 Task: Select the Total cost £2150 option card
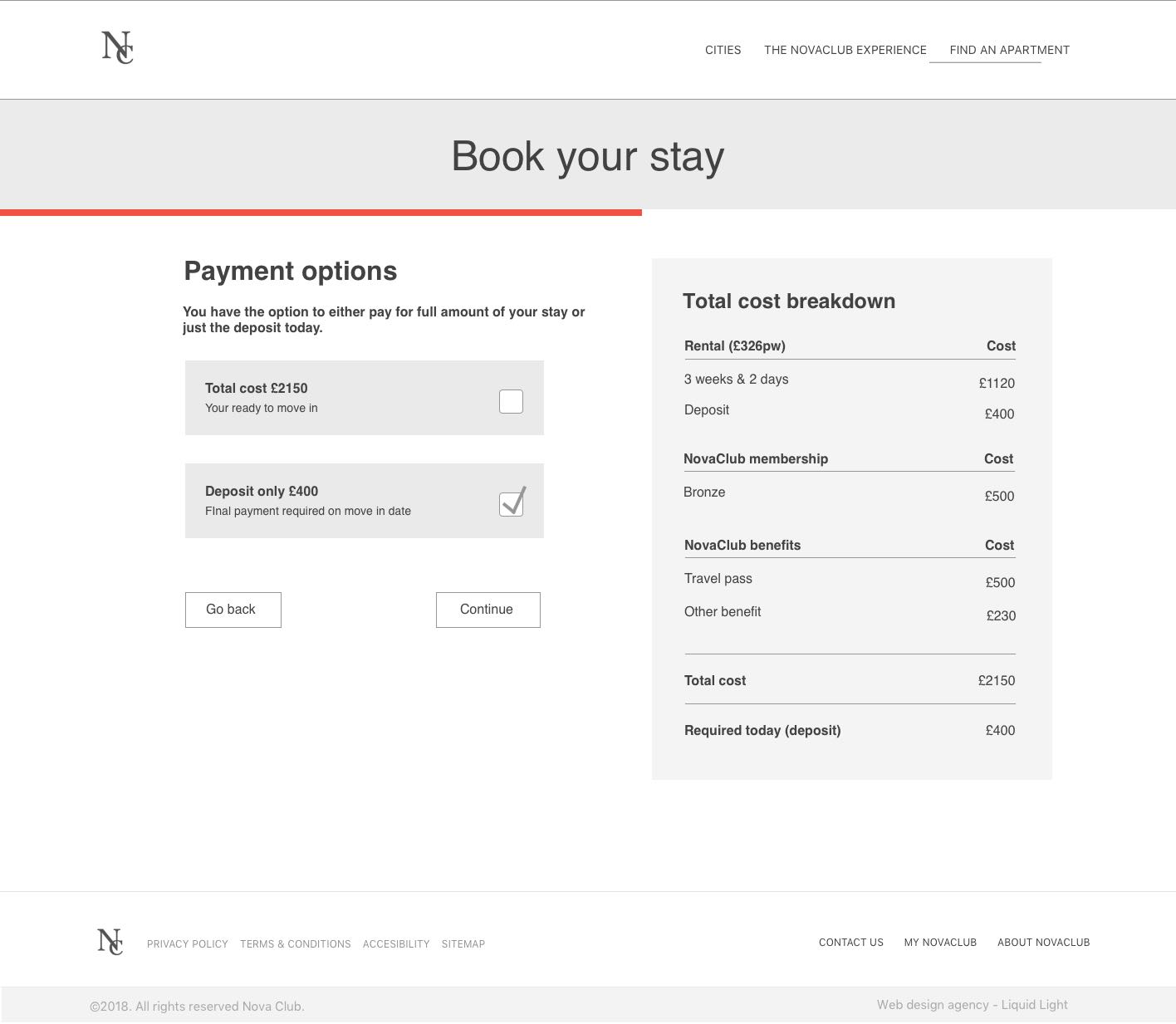332,398
